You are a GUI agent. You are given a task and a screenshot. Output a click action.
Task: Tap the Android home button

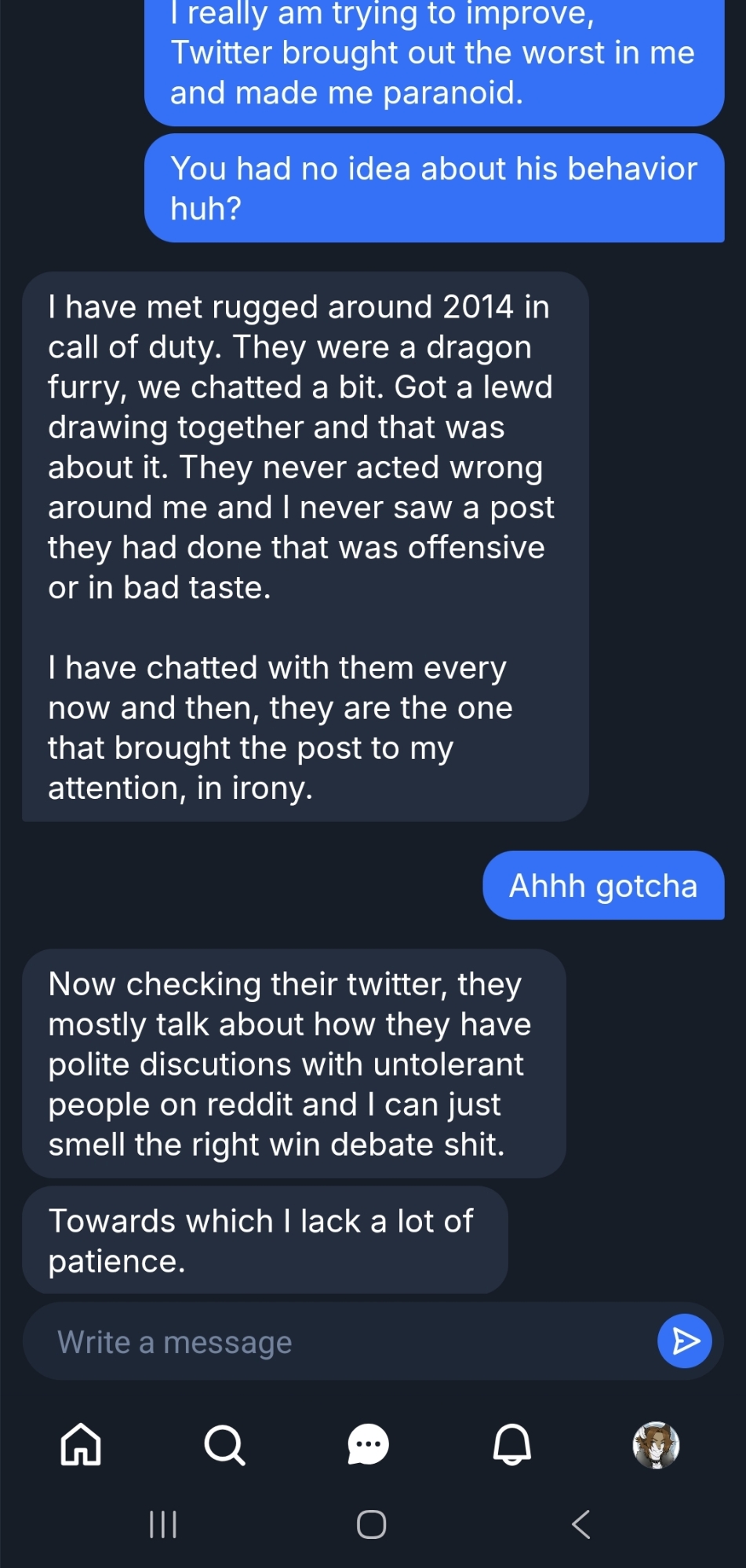(371, 1525)
